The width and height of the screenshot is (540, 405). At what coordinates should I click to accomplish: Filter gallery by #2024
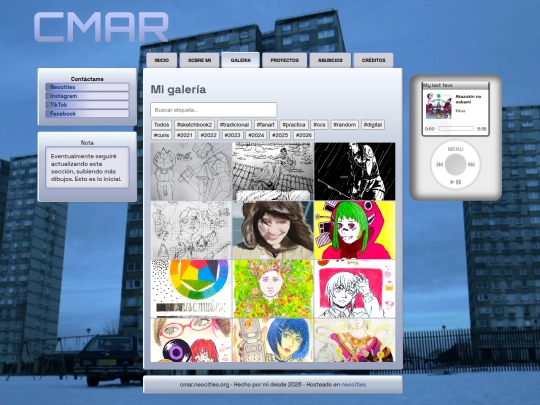coord(256,135)
